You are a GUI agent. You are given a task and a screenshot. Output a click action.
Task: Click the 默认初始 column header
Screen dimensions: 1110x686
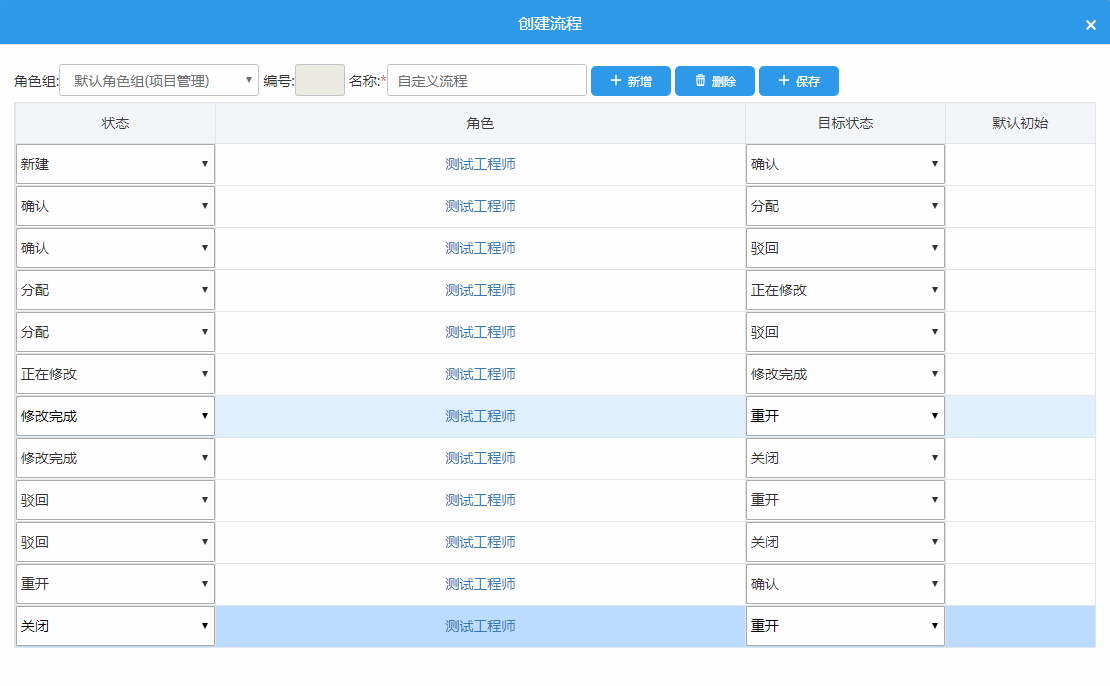(1020, 123)
